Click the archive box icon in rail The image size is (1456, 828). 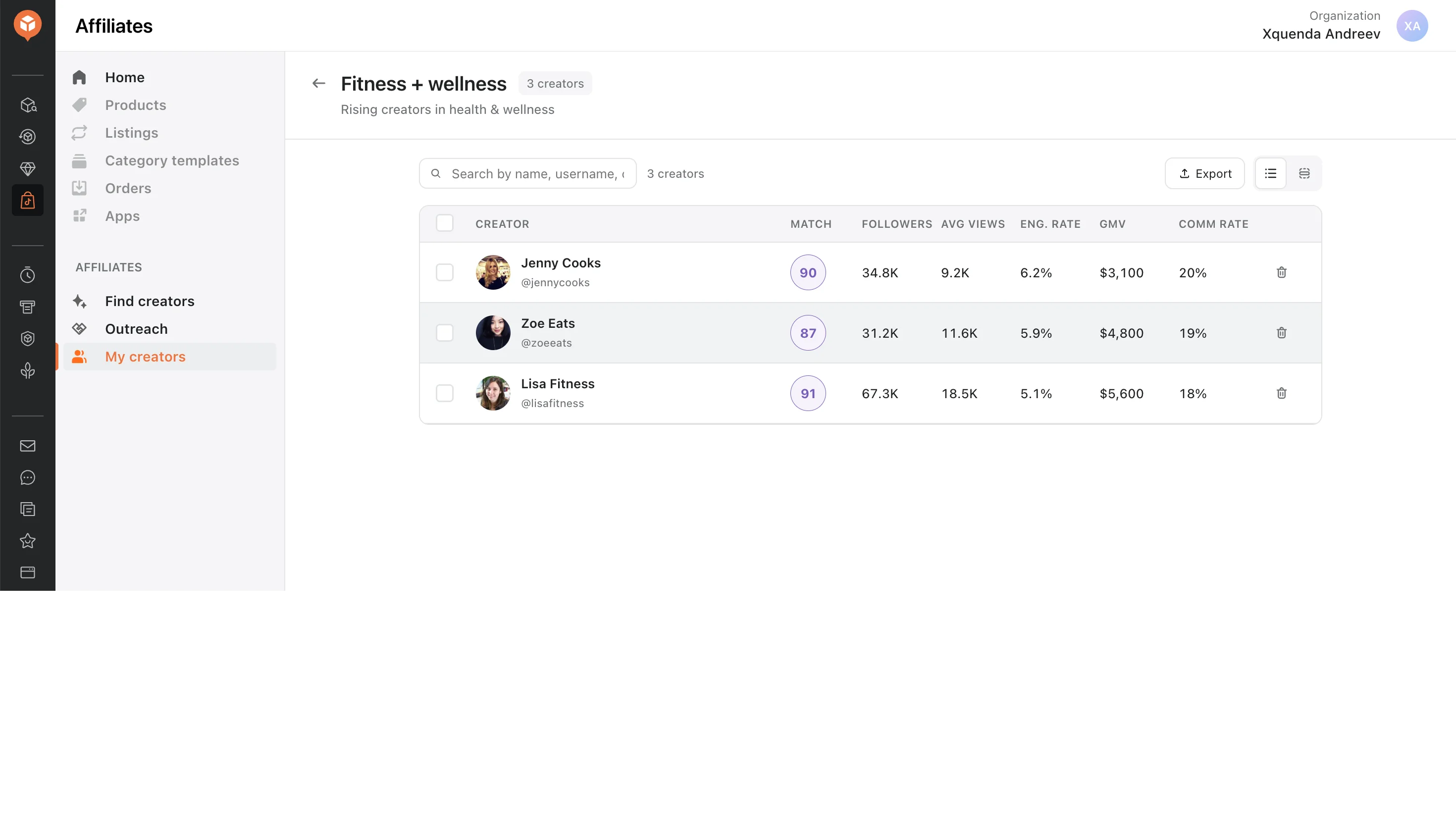[27, 307]
